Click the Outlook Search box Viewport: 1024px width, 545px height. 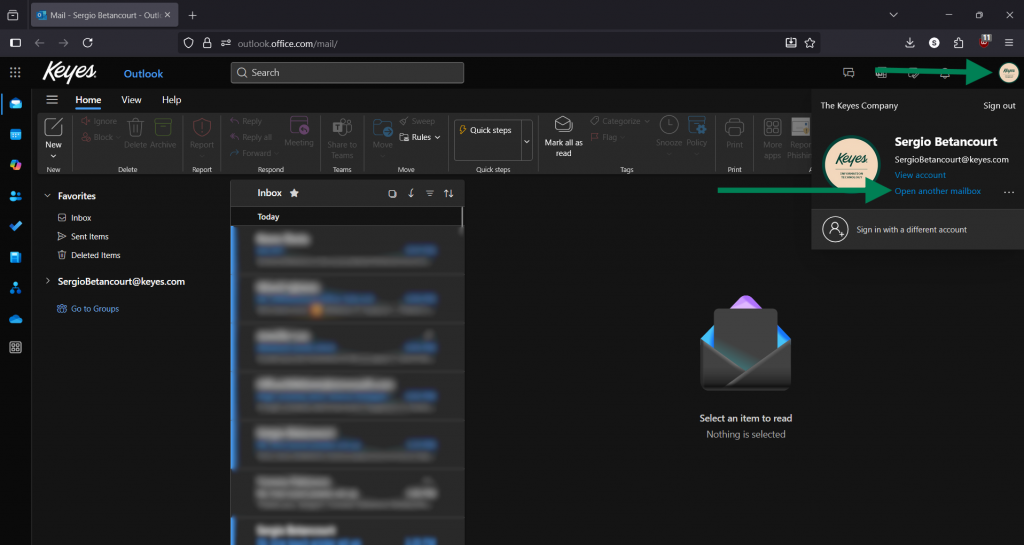pos(347,73)
